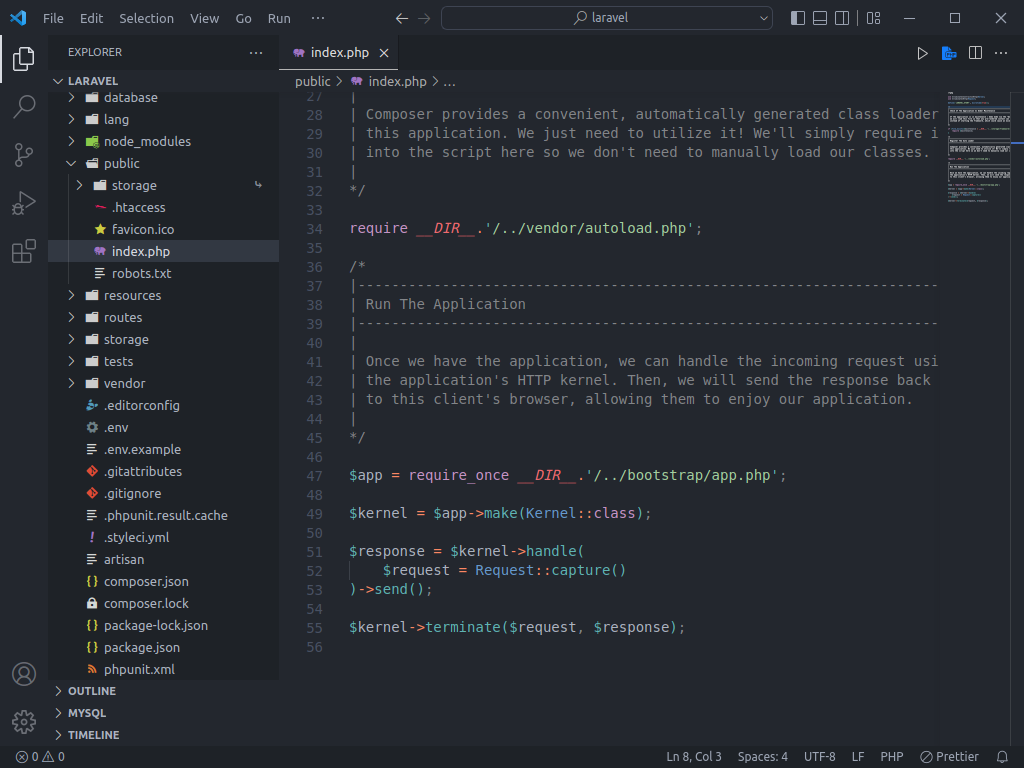1024x768 pixels.
Task: Toggle Primary Side Bar visibility
Action: (797, 18)
